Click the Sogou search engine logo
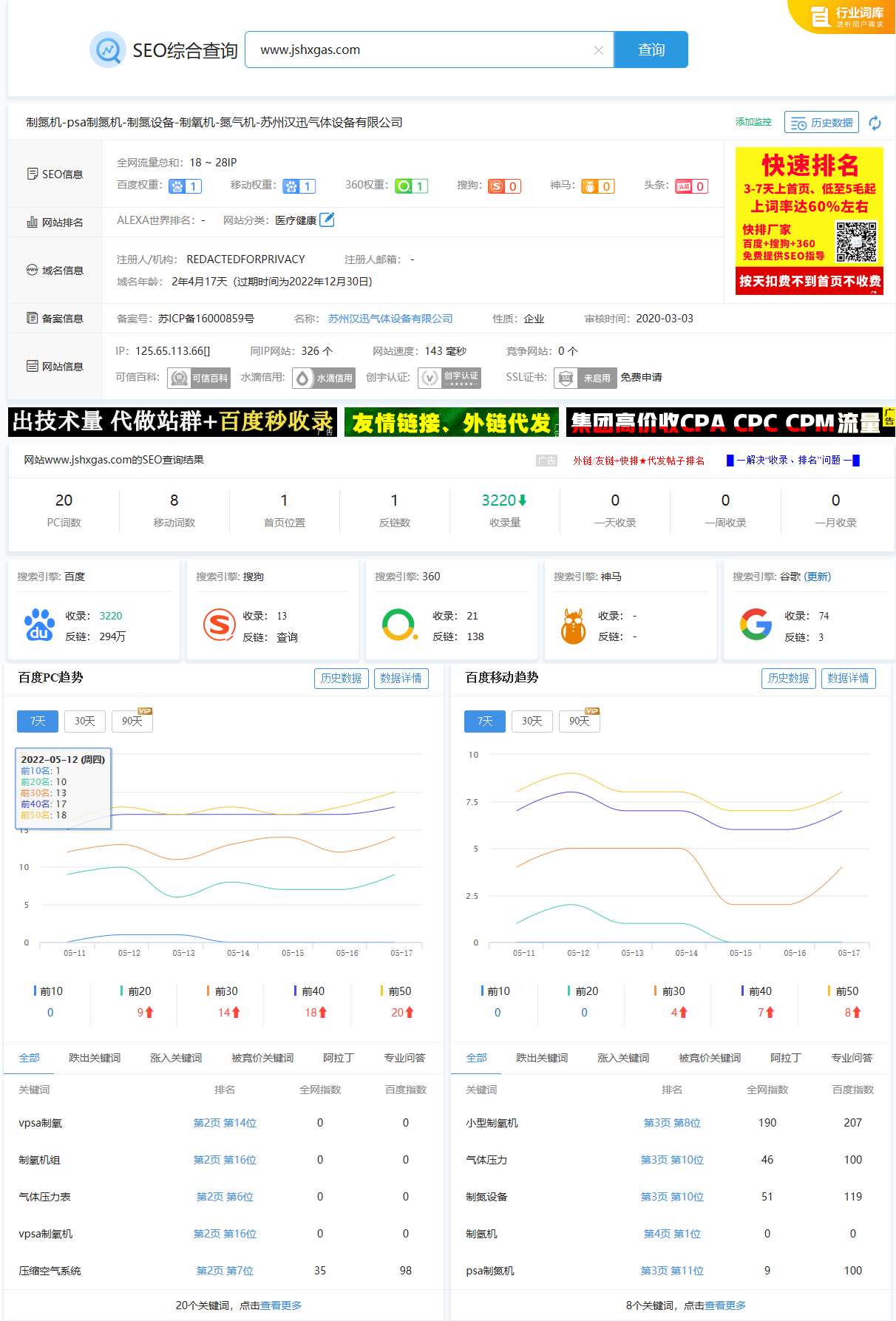 tap(220, 625)
